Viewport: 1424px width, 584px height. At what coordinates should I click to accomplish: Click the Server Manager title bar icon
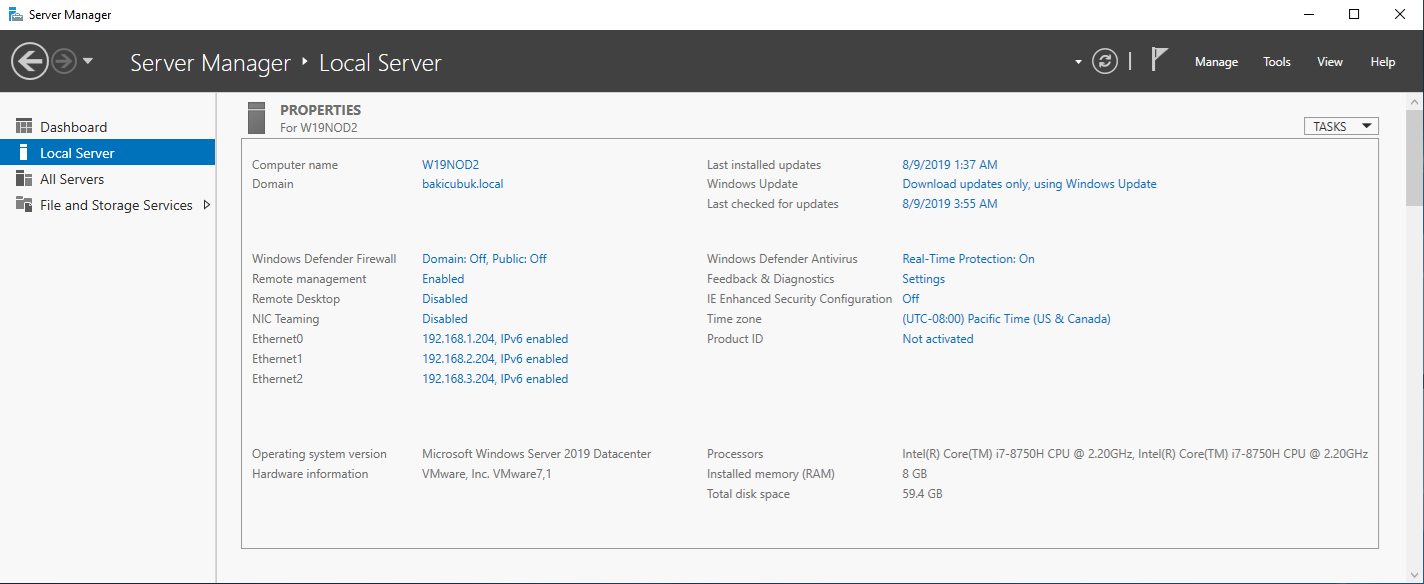(16, 14)
